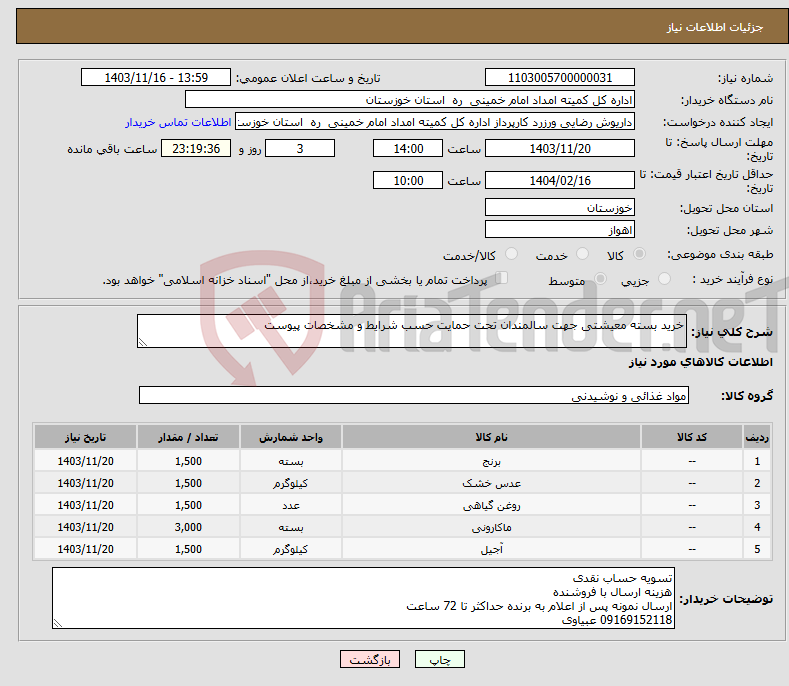789x686 pixels.
Task: Select the خدمت radio button
Action: (x=582, y=254)
